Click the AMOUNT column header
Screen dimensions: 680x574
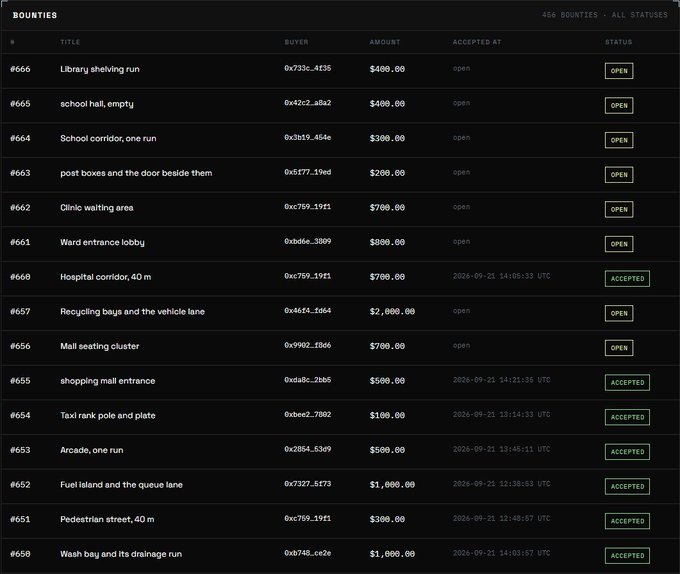point(385,42)
